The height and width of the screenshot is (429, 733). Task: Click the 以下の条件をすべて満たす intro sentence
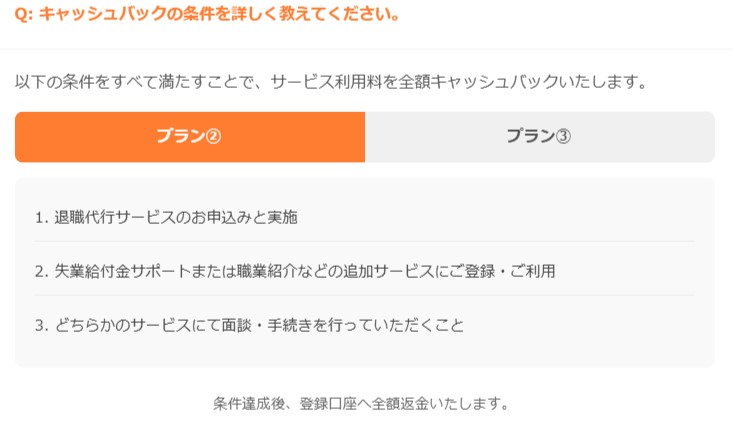331,82
